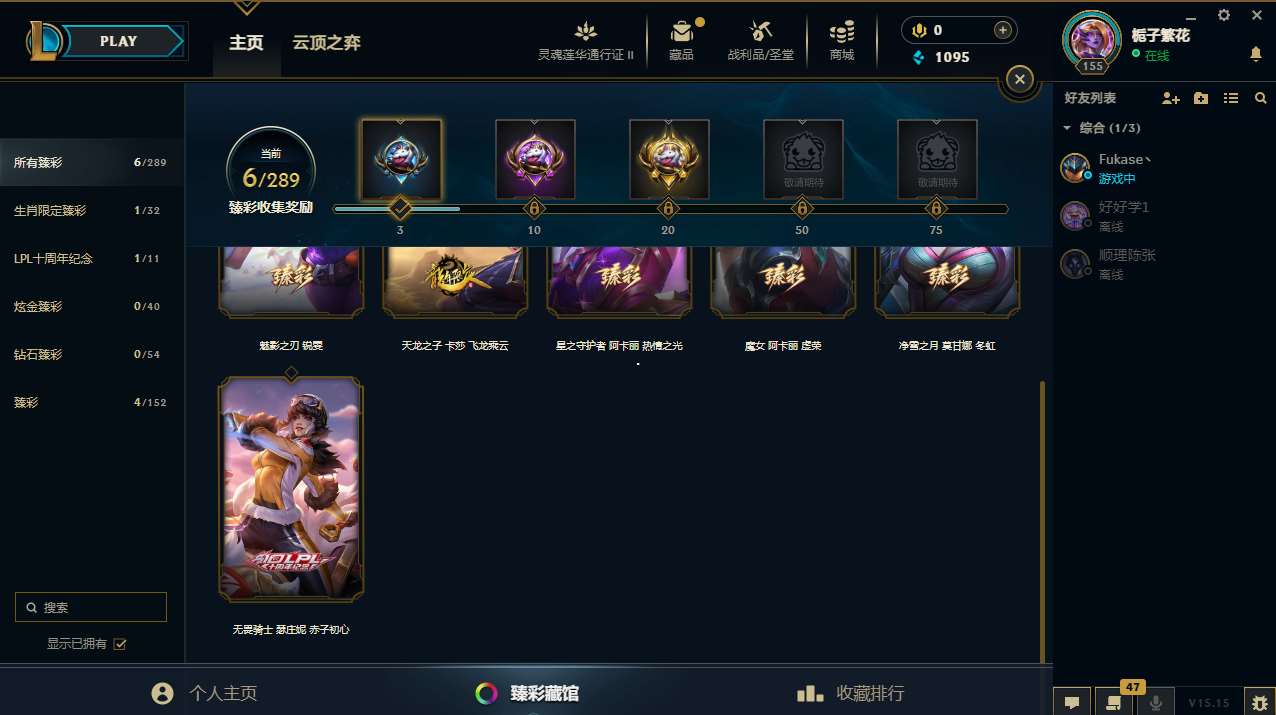This screenshot has height=715, width=1276.
Task: Open the 商城 store icon
Action: (x=842, y=32)
